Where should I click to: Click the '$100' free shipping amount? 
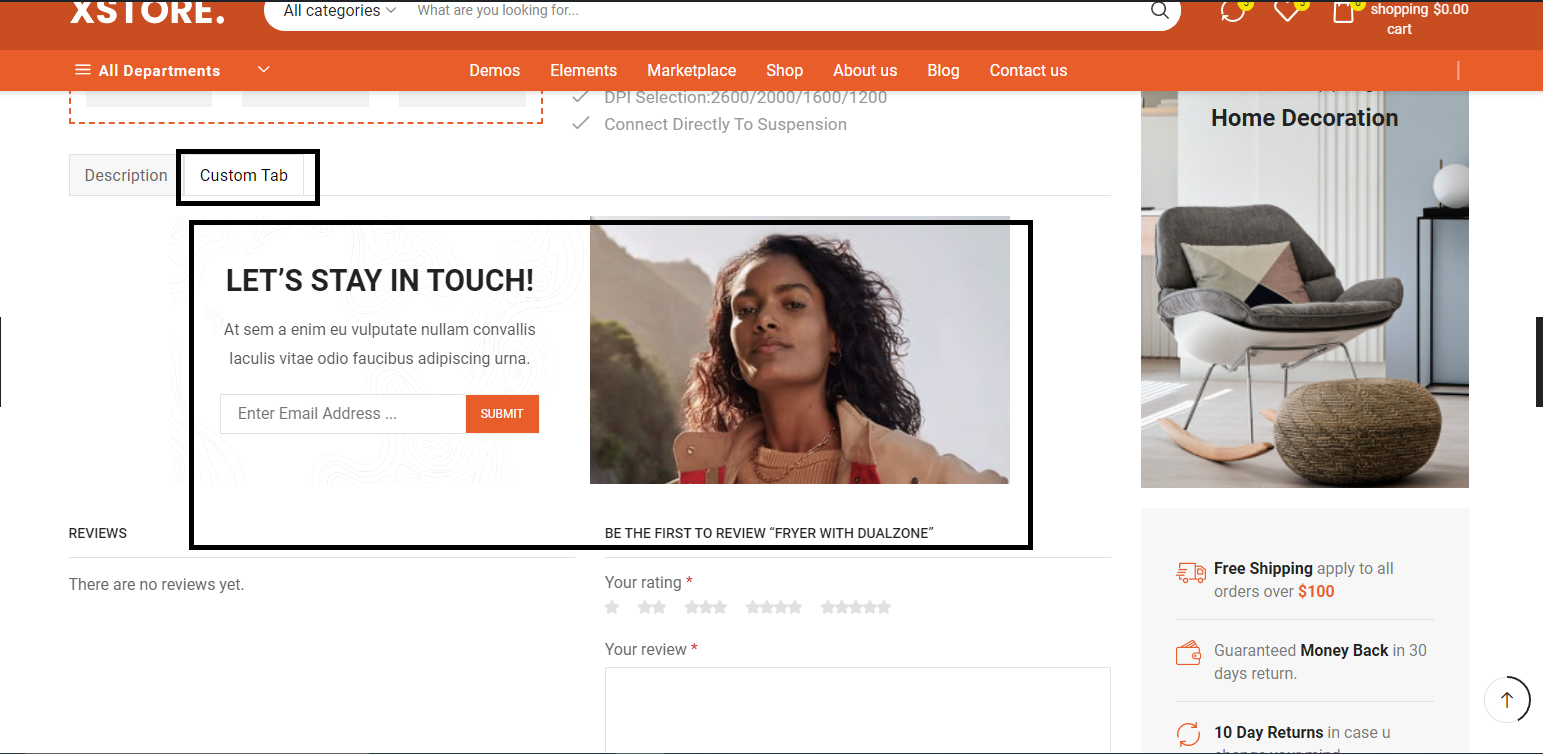(x=1316, y=591)
